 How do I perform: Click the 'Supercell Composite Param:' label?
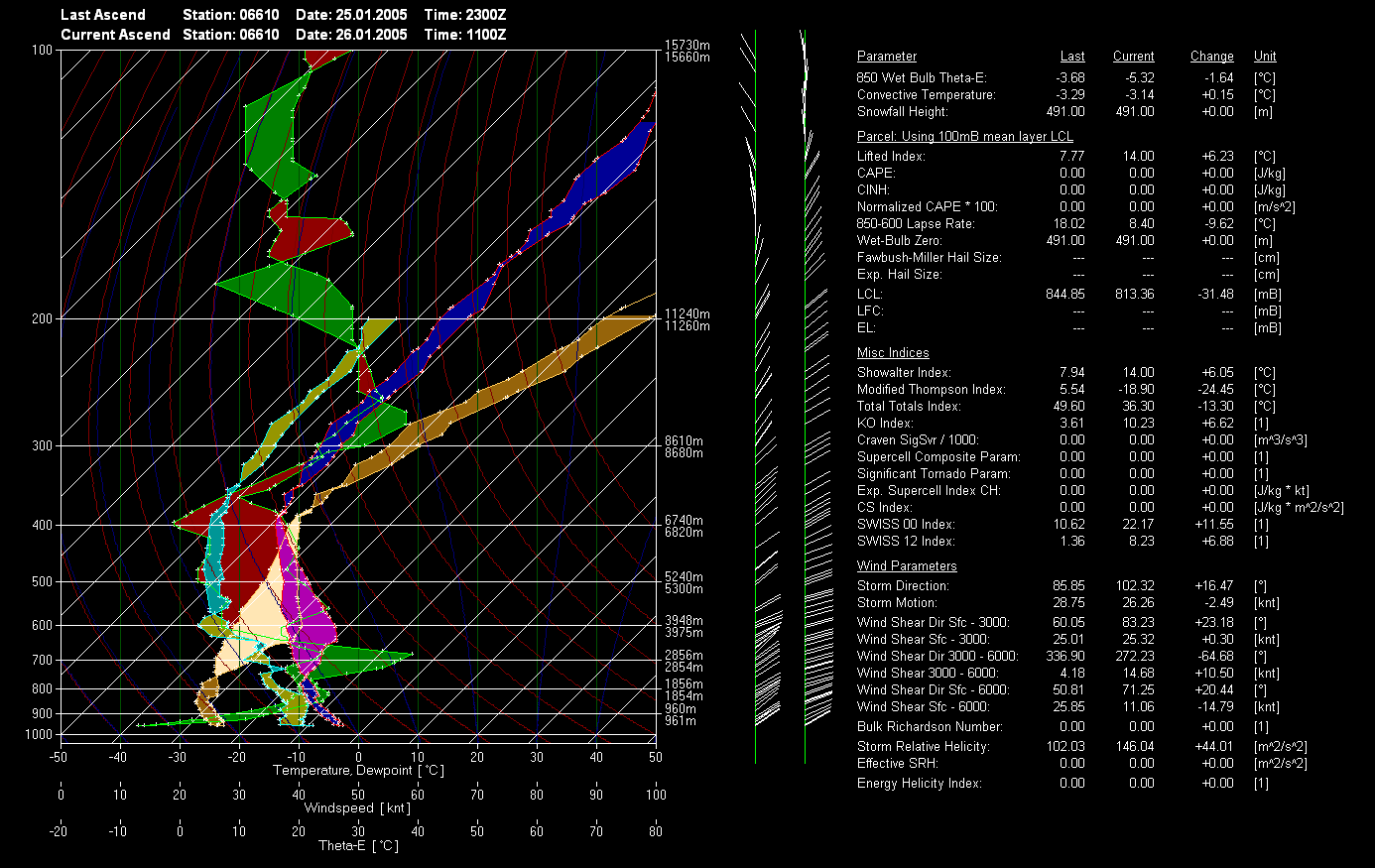[938, 456]
